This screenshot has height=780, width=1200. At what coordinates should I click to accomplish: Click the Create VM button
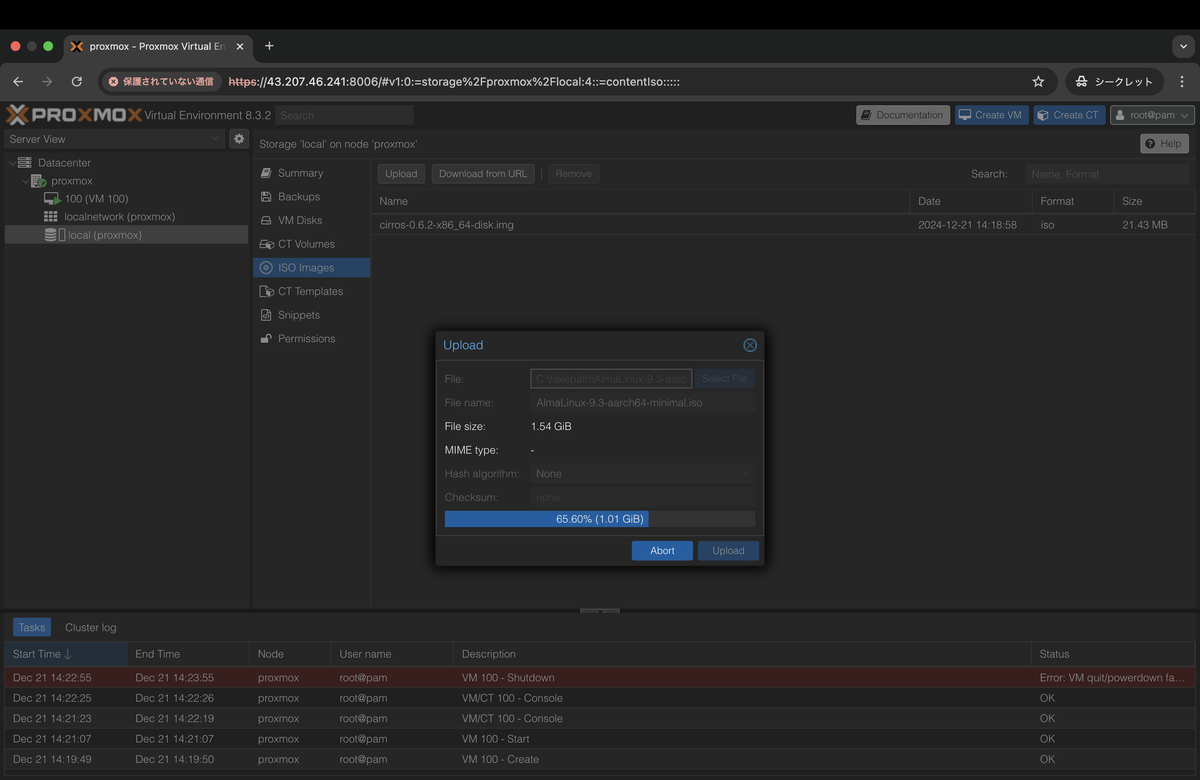pos(991,115)
